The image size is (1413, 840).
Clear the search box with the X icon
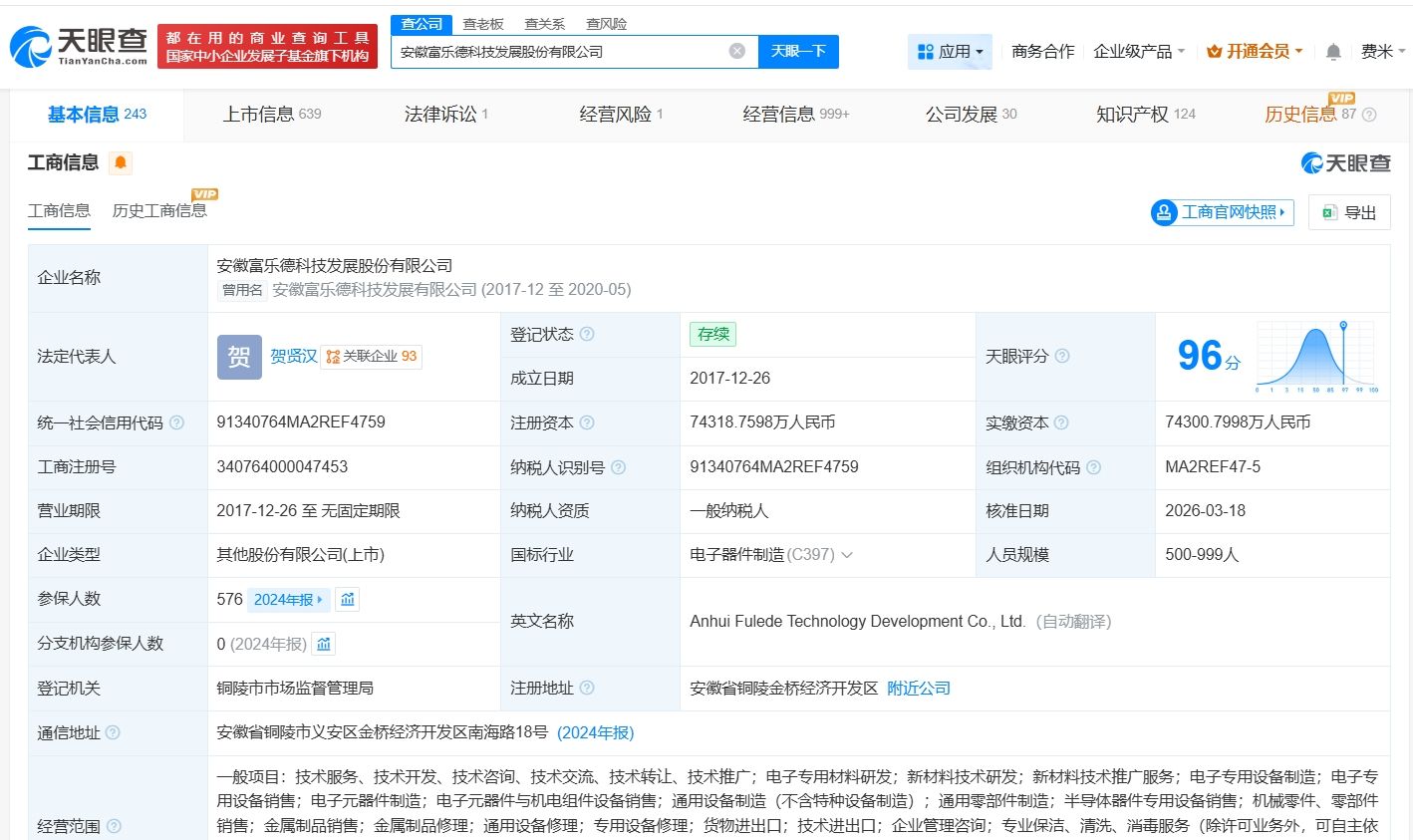(x=736, y=51)
